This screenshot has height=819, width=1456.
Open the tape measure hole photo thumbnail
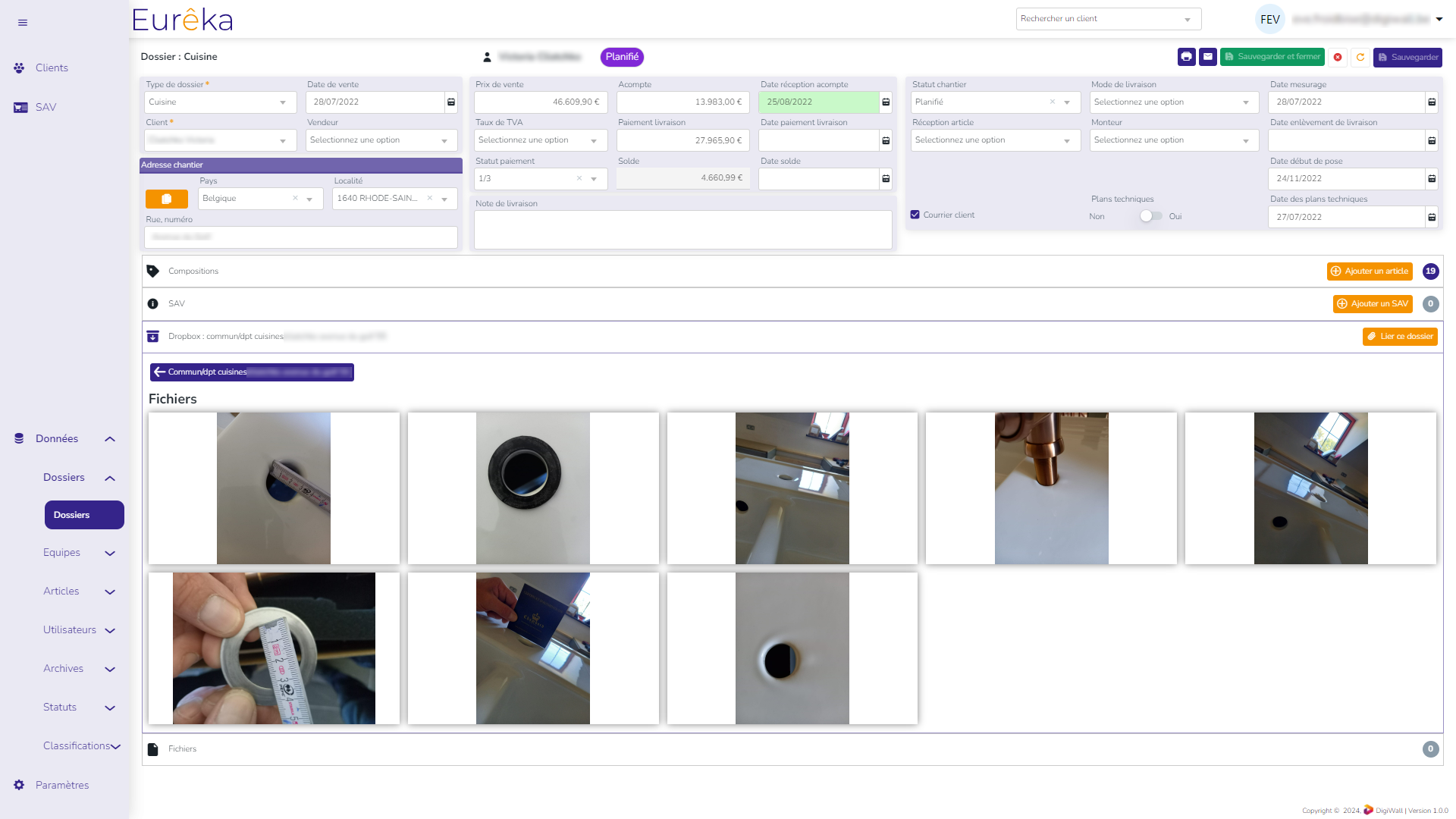pos(274,488)
